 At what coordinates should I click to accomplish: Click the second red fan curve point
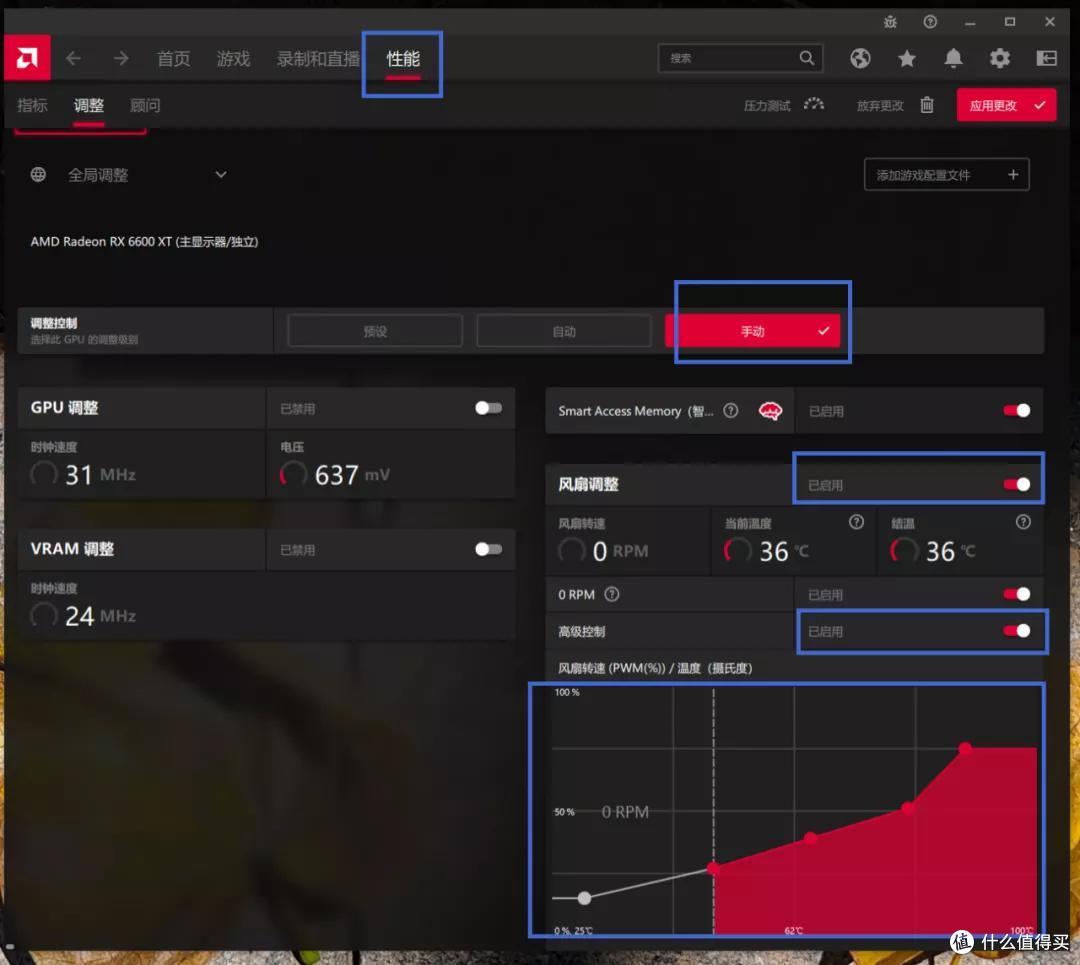coord(810,838)
